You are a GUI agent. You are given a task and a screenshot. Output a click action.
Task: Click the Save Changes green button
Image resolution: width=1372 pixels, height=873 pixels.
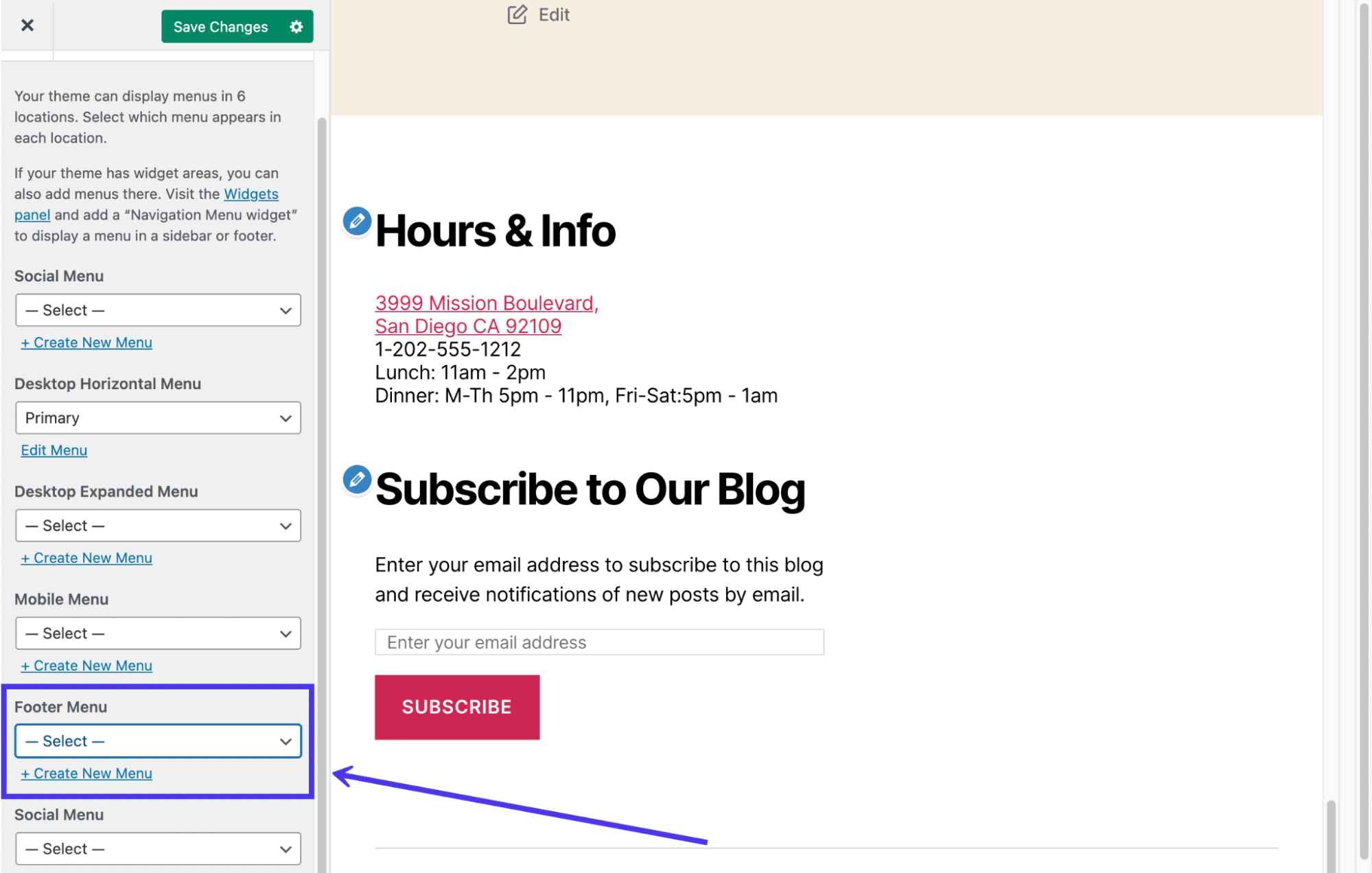pyautogui.click(x=220, y=27)
